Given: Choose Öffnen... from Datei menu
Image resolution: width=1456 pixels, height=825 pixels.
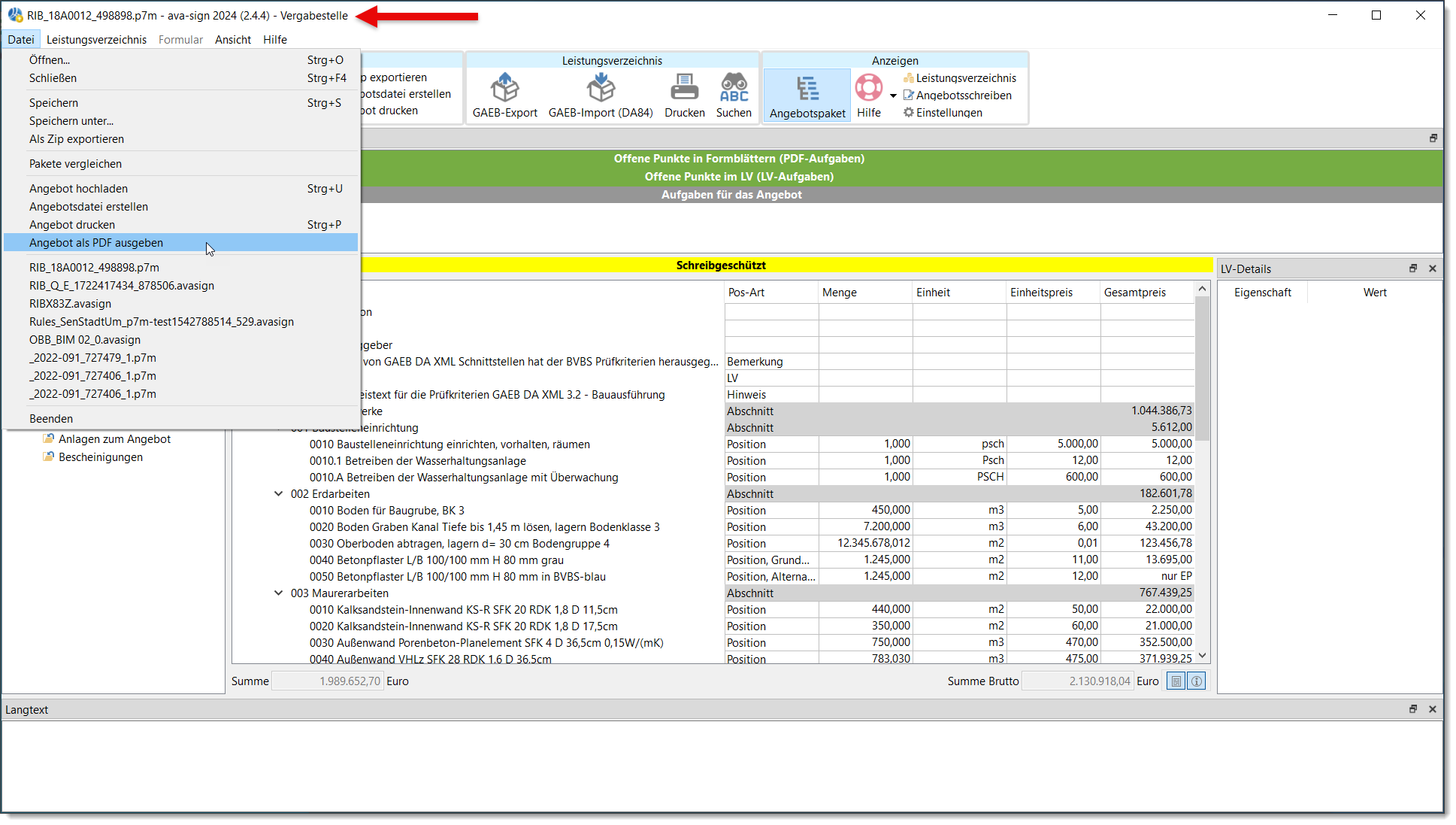Looking at the screenshot, I should click(x=180, y=60).
